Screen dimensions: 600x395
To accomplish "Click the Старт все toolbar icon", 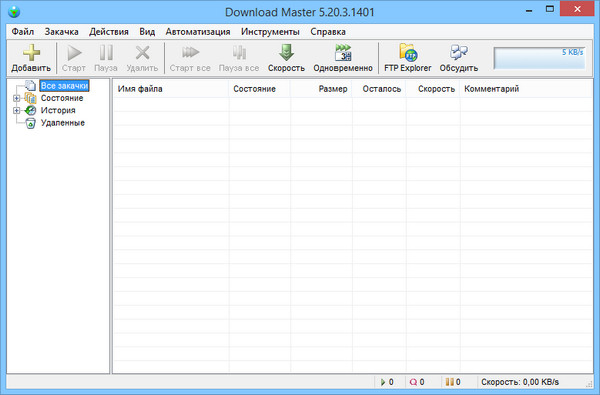I will click(190, 52).
